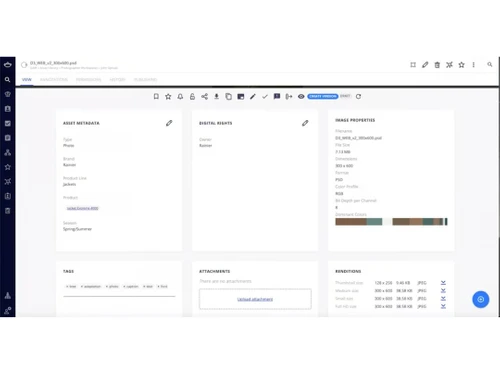
Task: Switch to the Publishing tab
Action: (x=145, y=79)
